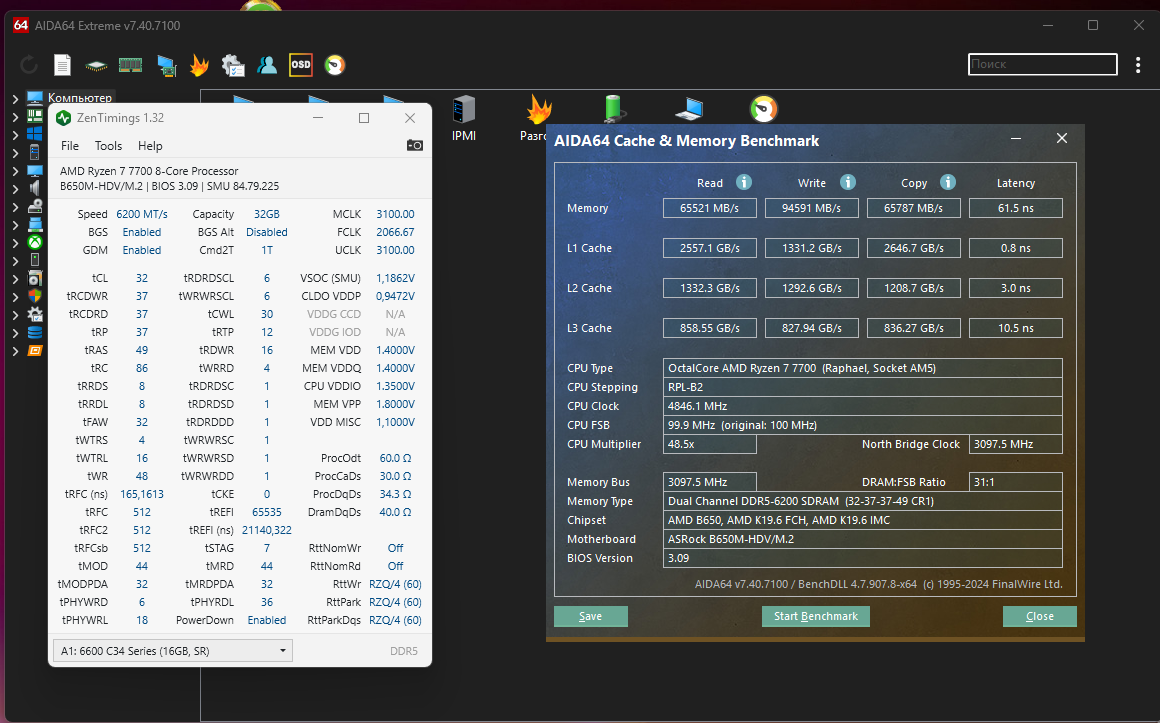Select the Xbox DirectX icon in sidebar tree

click(35, 242)
